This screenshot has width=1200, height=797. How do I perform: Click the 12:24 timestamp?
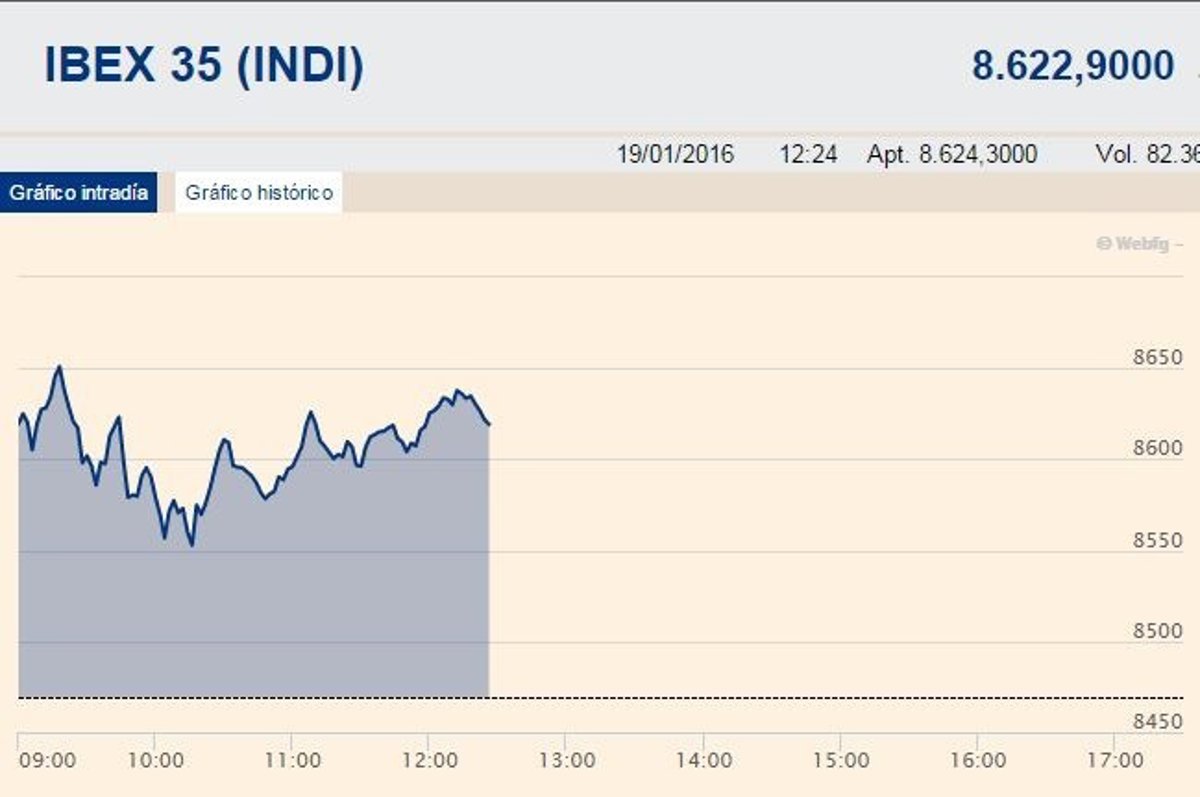point(808,155)
